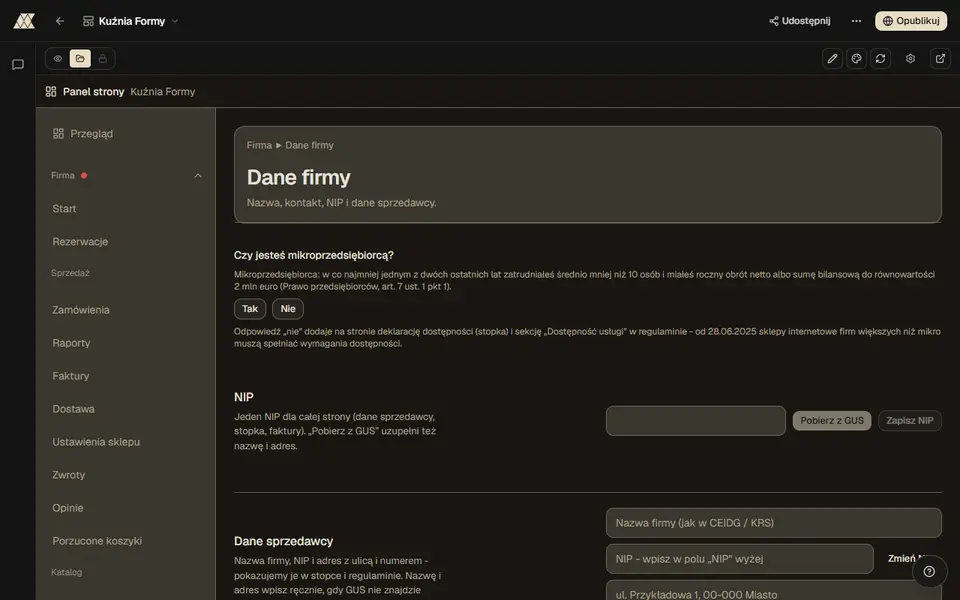The image size is (960, 600).
Task: Click the NIP field in Dane sprzedawcy
Action: [x=740, y=558]
